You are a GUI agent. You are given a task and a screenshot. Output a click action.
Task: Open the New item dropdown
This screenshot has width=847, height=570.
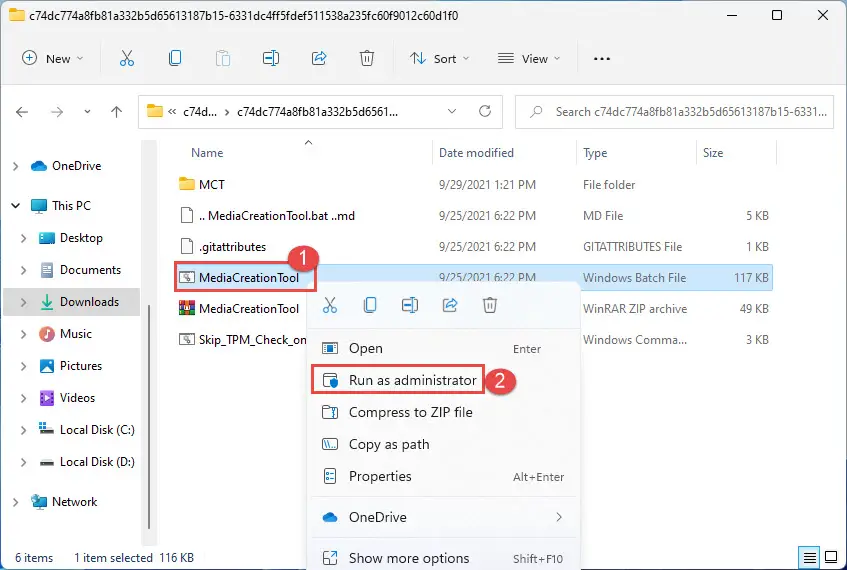pos(52,58)
